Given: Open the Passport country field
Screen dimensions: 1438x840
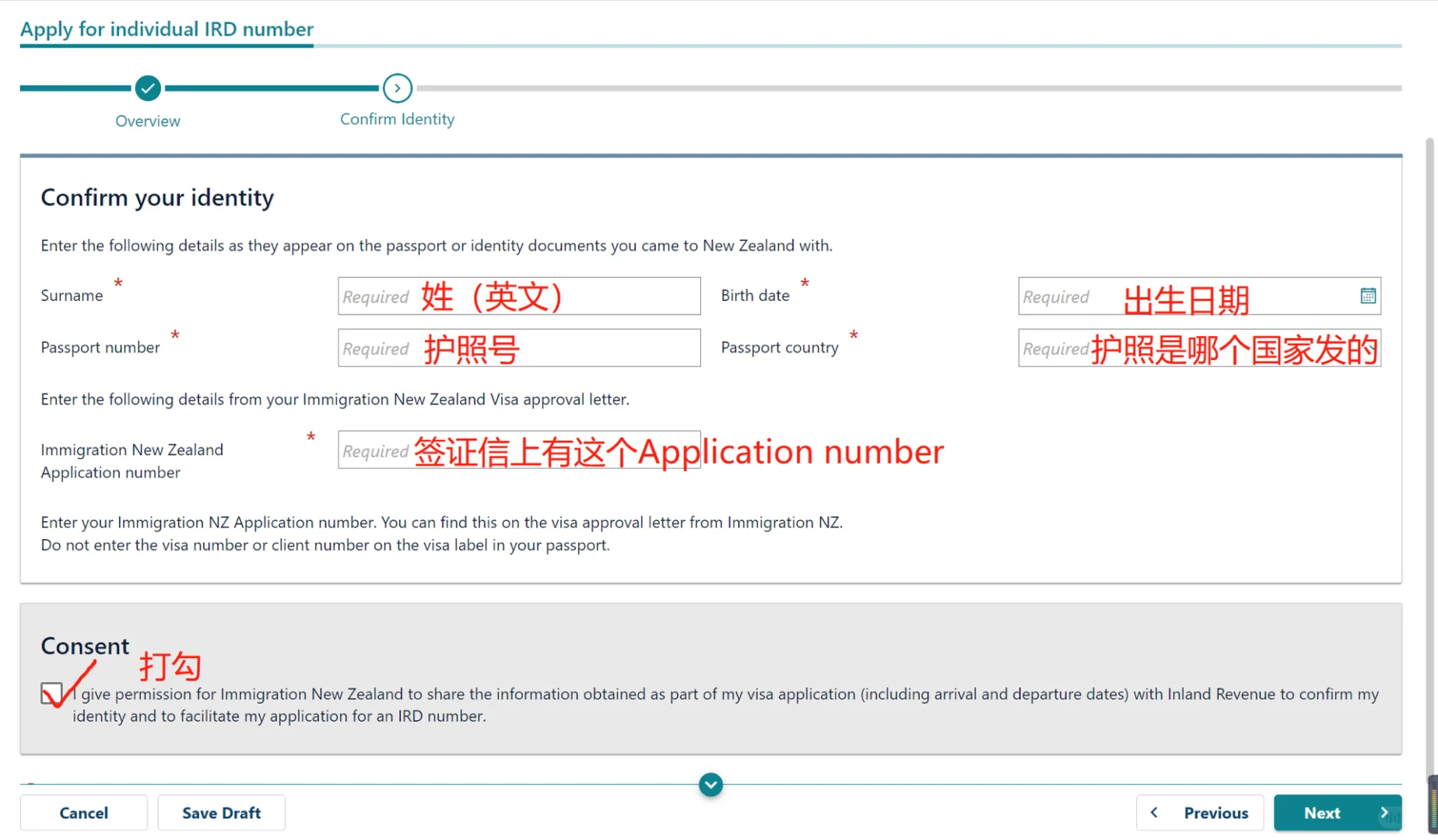Looking at the screenshot, I should [x=1199, y=348].
